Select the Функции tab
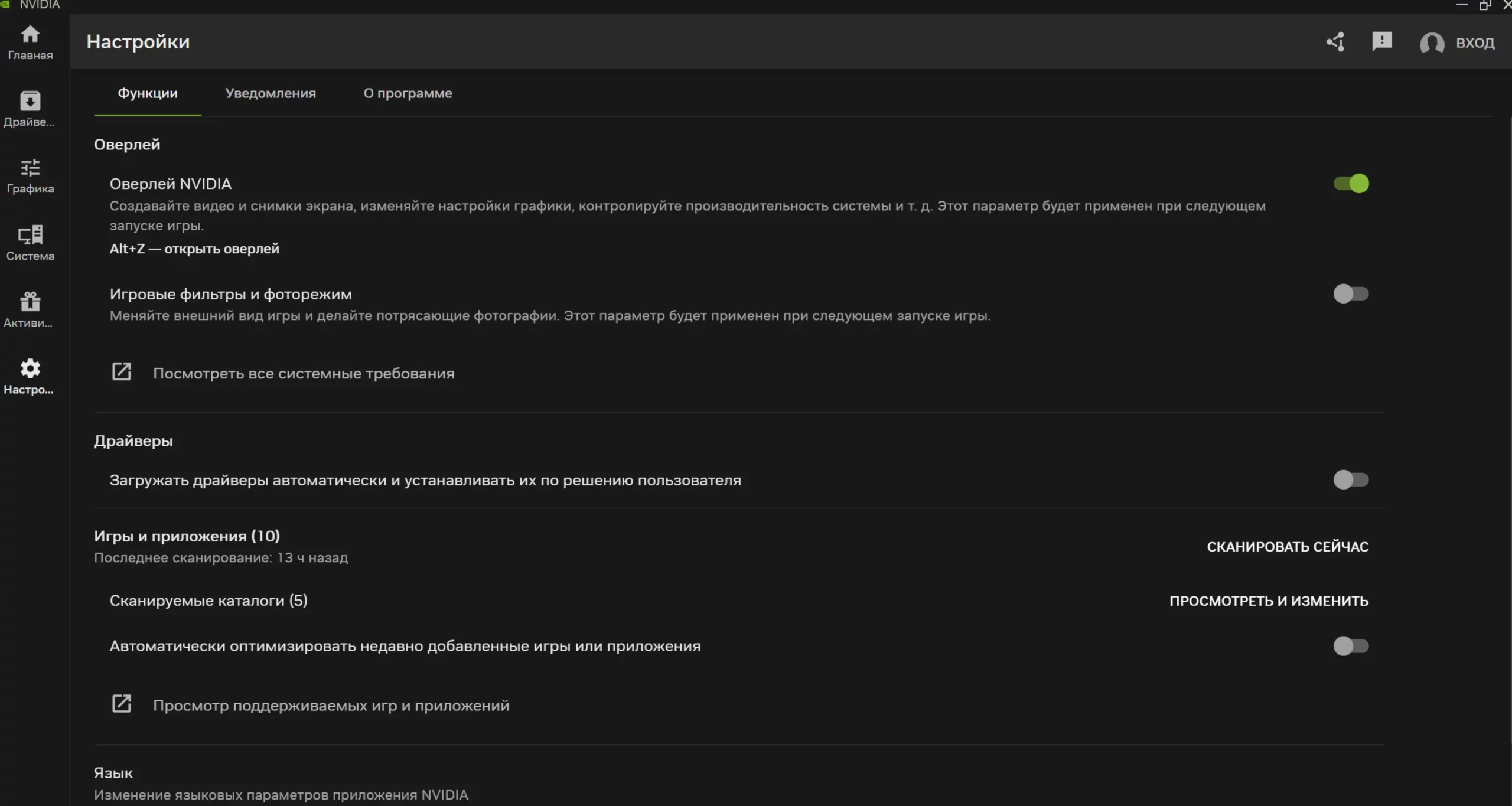The width and height of the screenshot is (1512, 806). [x=148, y=93]
